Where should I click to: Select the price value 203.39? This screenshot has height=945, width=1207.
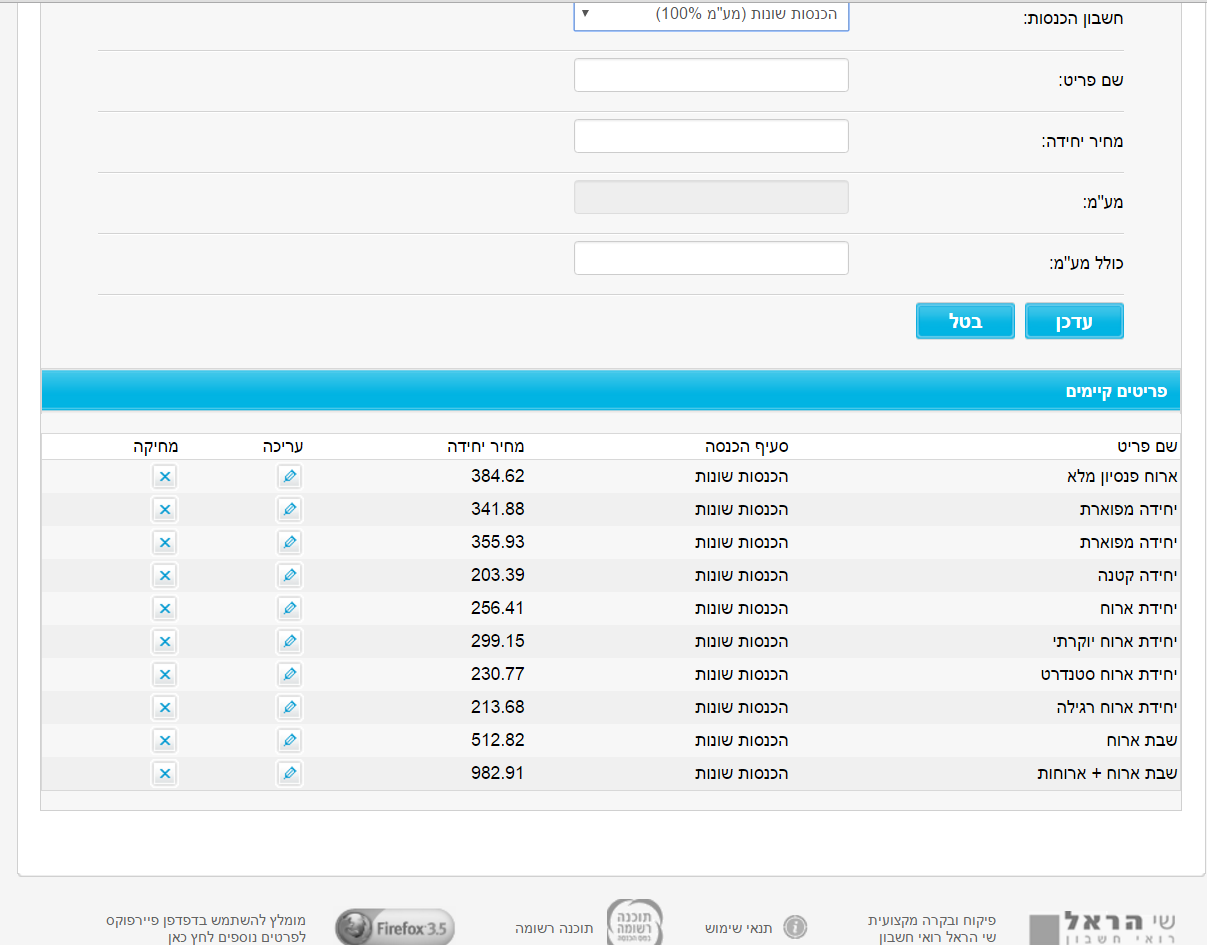coord(498,576)
